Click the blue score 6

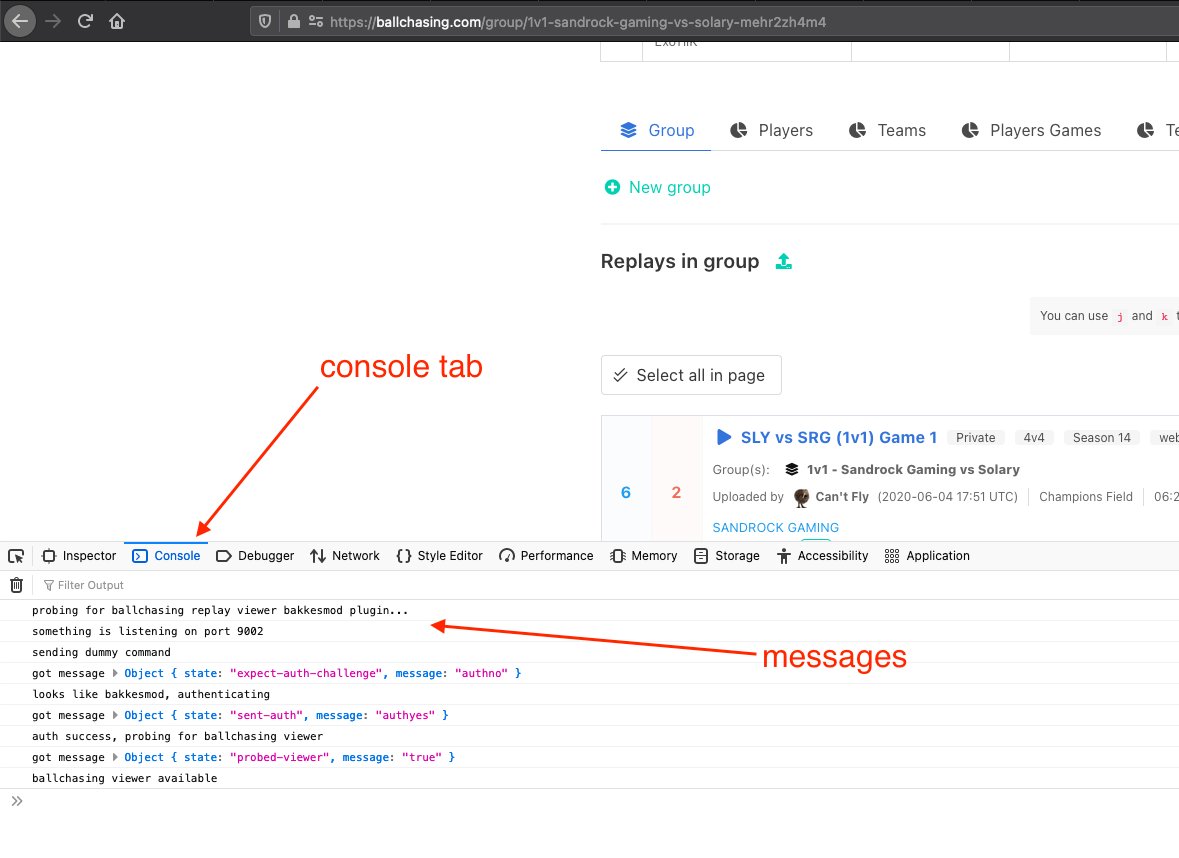(x=626, y=493)
